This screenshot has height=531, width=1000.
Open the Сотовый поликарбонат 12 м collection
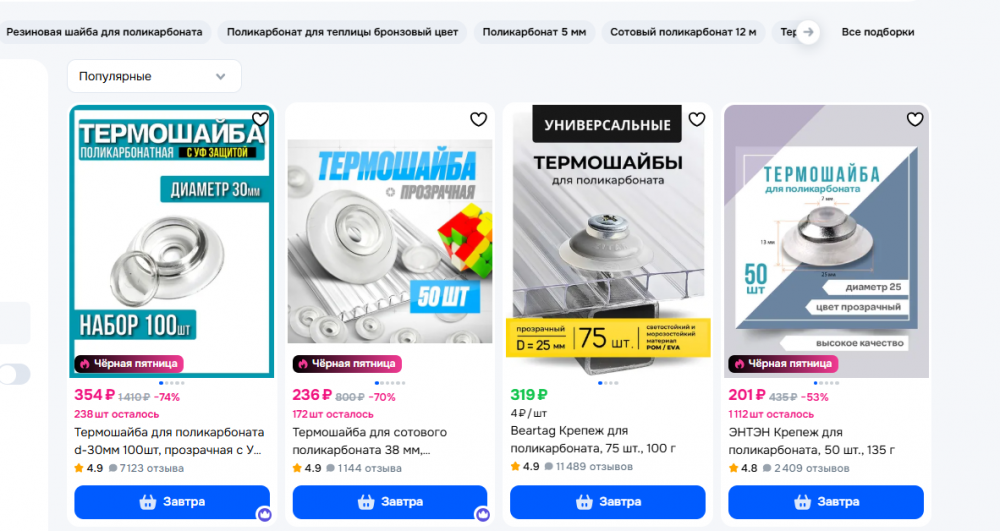(683, 32)
